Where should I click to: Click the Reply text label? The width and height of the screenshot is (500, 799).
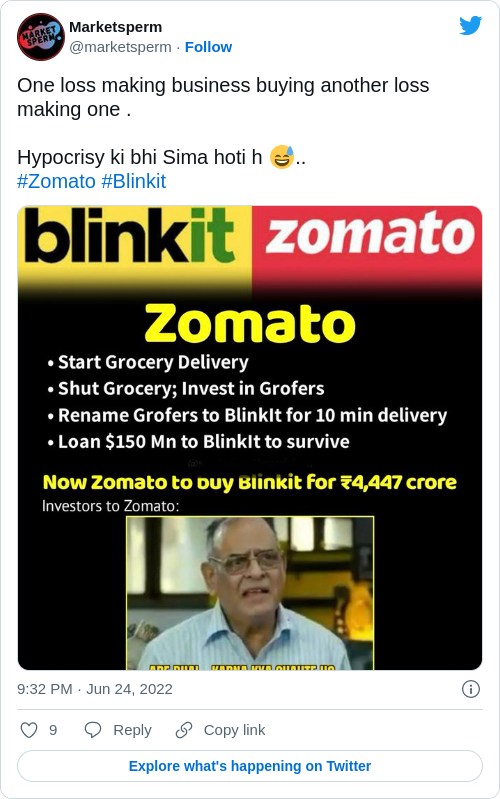pyautogui.click(x=132, y=730)
